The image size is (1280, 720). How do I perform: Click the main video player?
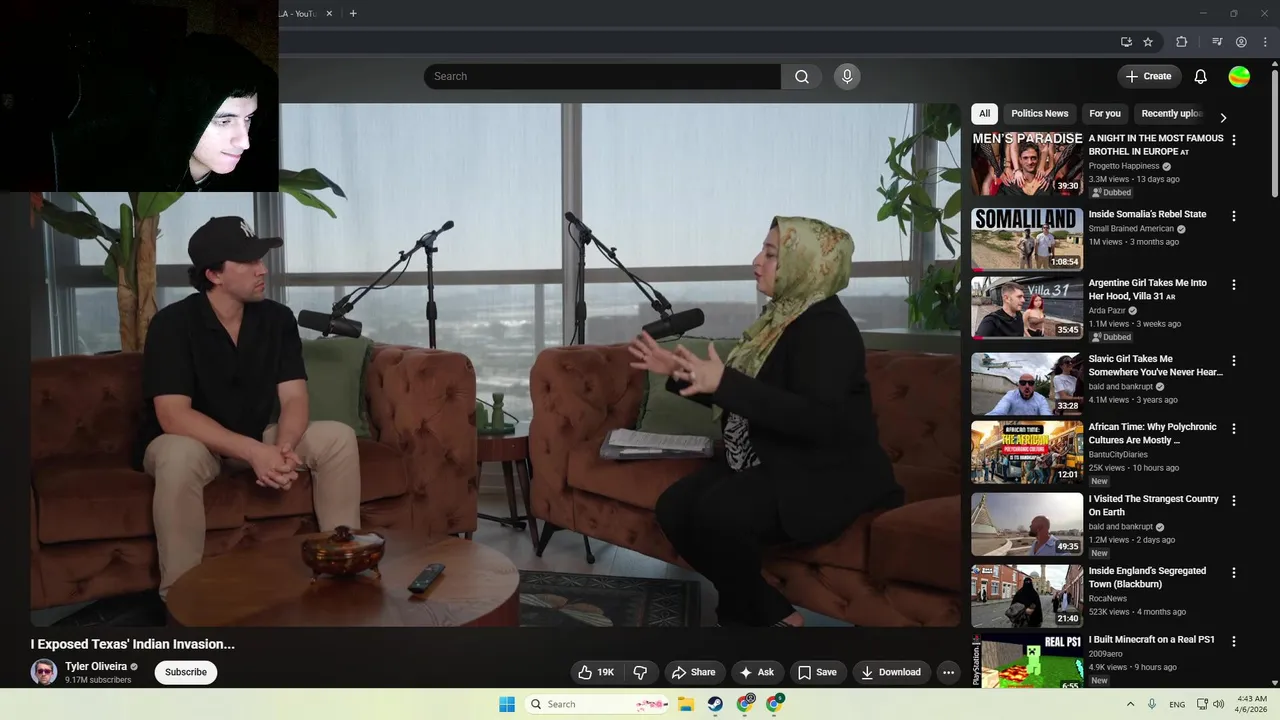point(495,365)
